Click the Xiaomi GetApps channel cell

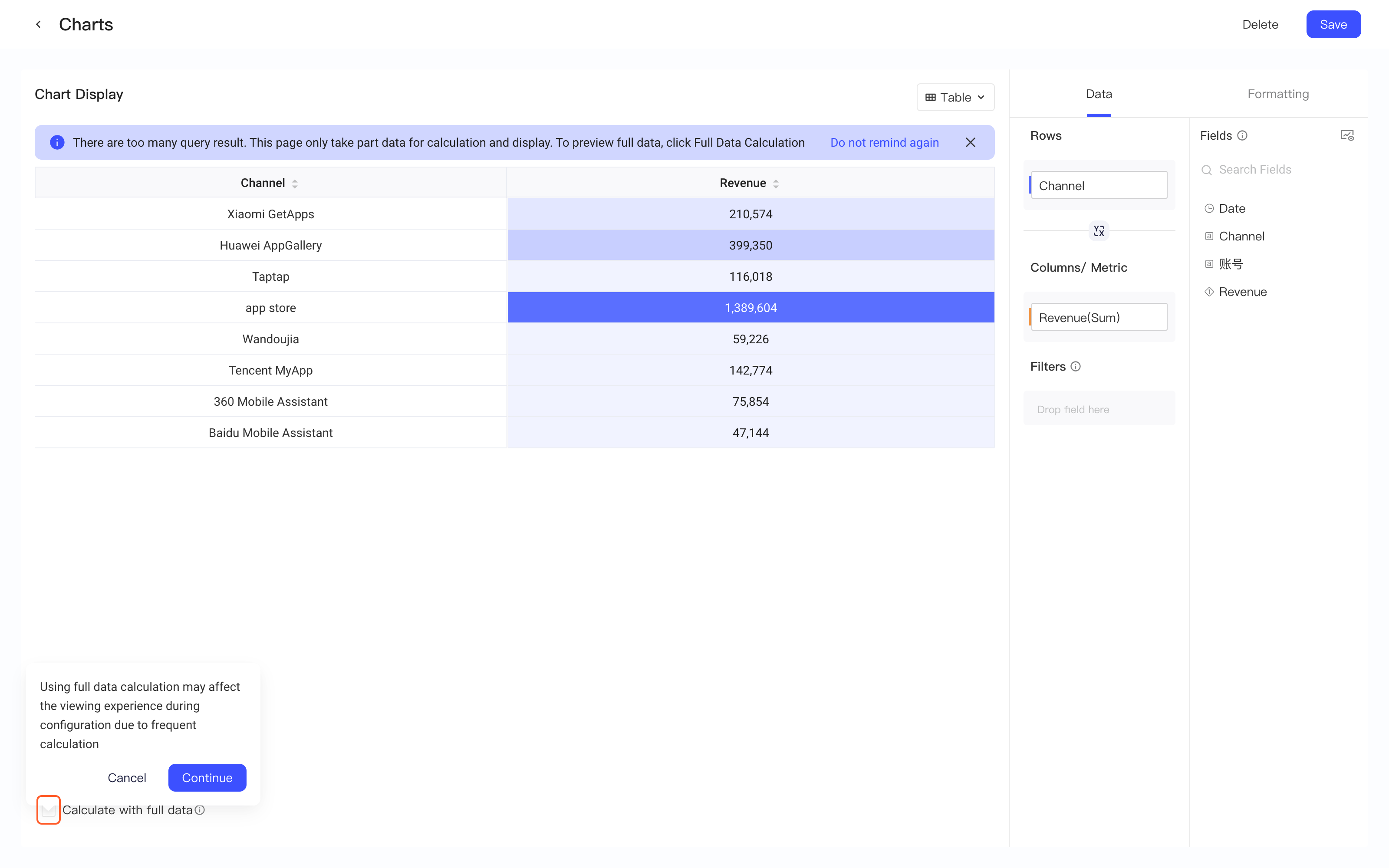pos(270,214)
